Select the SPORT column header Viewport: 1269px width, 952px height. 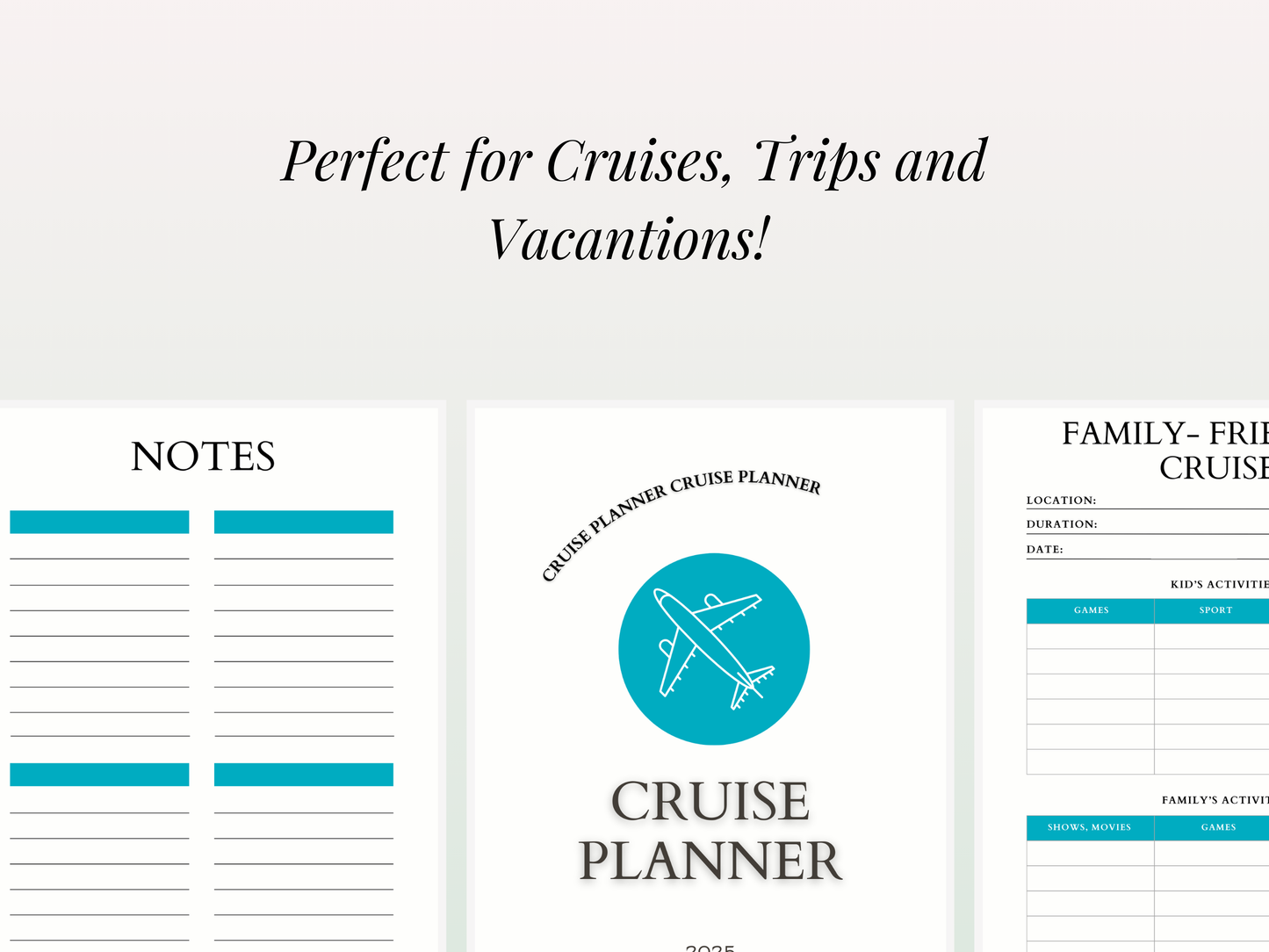1215,610
